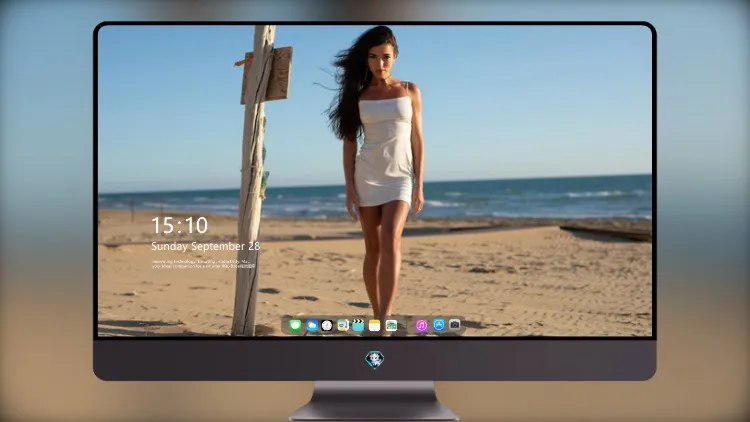Open the Maps app in the dock

pyautogui.click(x=343, y=325)
